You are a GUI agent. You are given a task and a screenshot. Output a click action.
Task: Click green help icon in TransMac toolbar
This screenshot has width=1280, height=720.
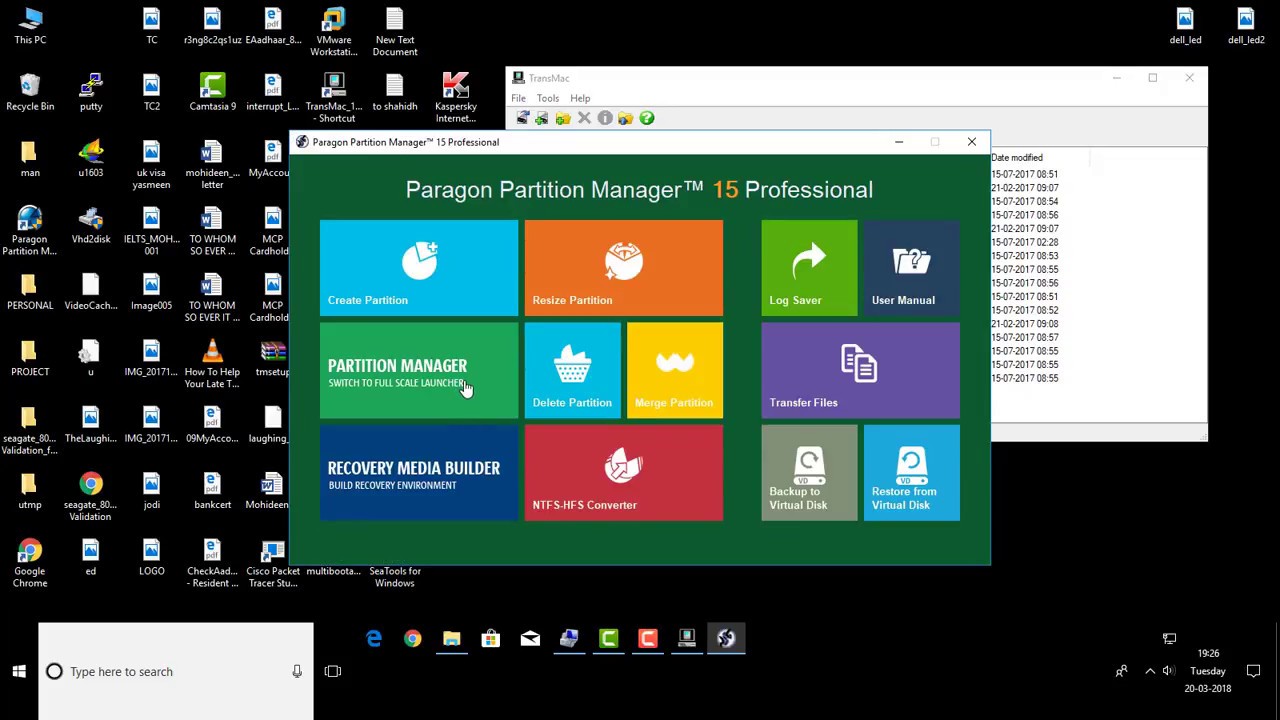(647, 118)
